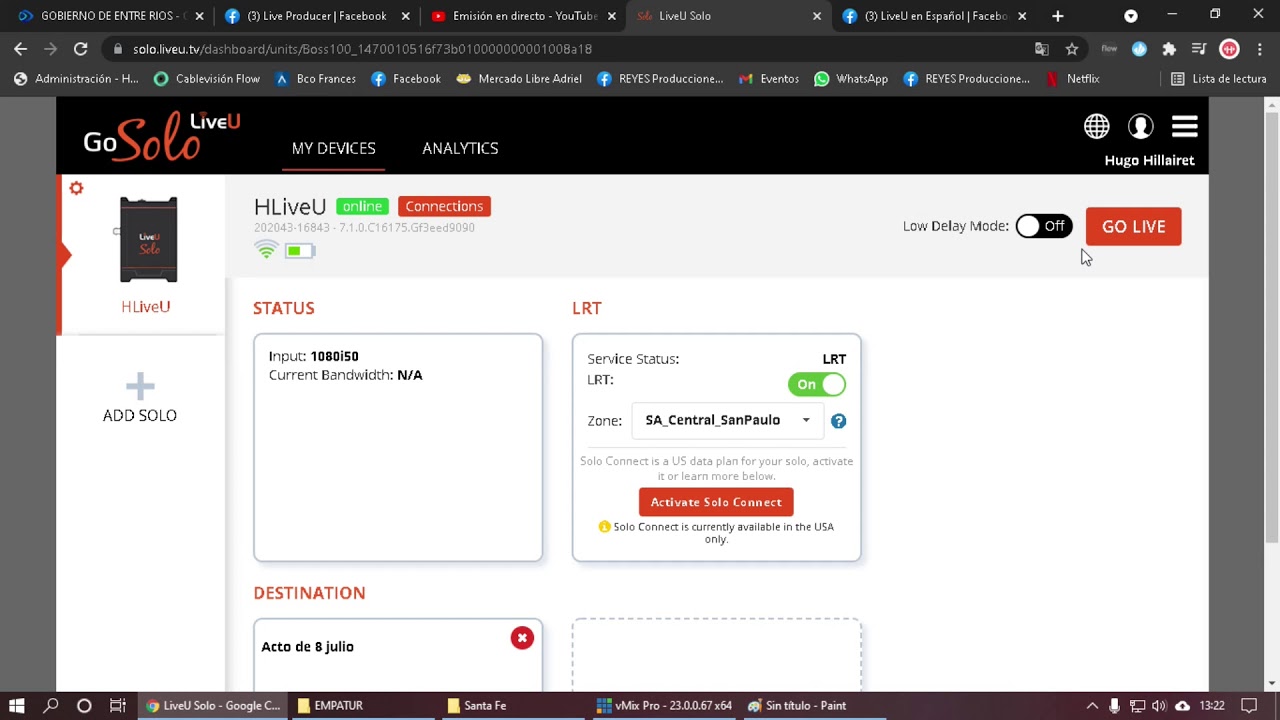Click the input value 1080i50
Screen dimensions: 1280x720
(334, 356)
